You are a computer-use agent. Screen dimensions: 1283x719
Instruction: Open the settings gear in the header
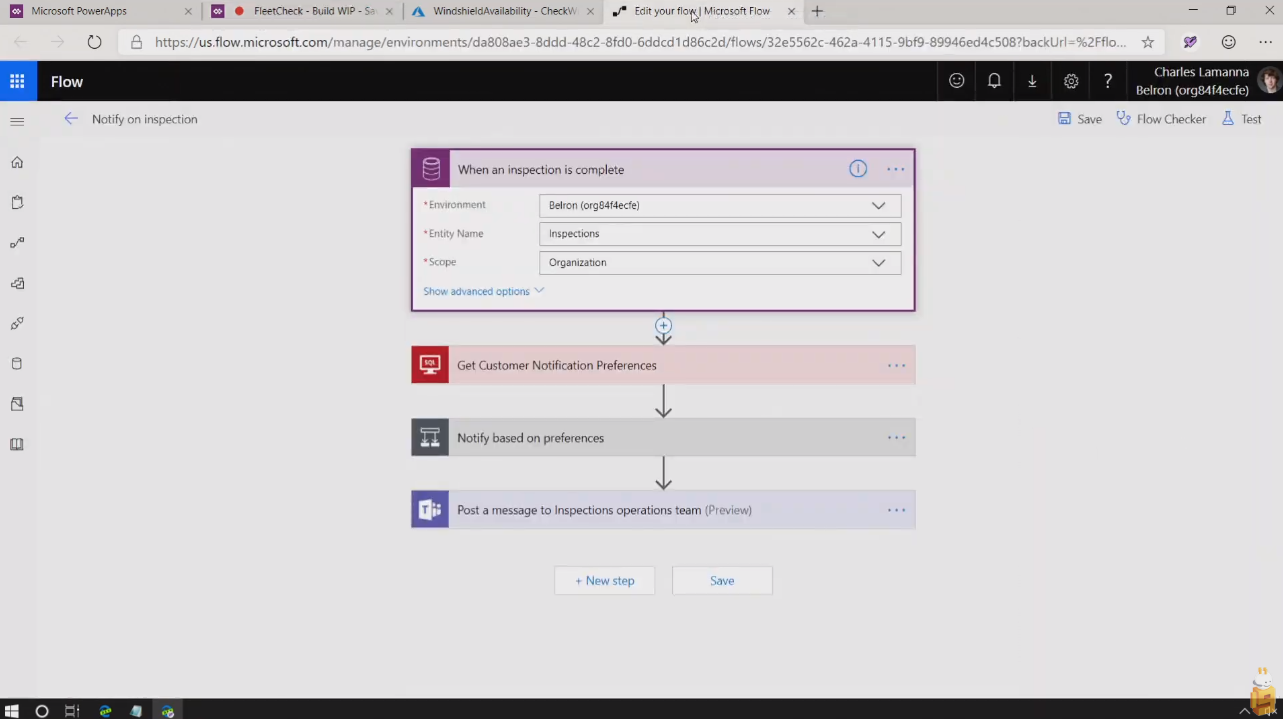pyautogui.click(x=1071, y=81)
